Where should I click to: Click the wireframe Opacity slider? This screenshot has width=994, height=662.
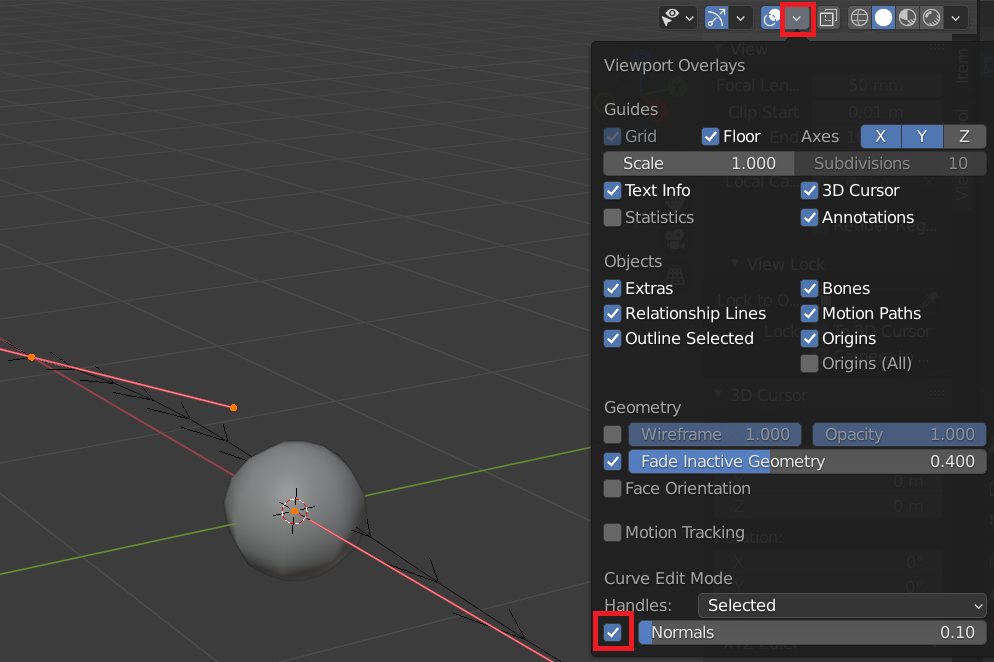[x=899, y=434]
